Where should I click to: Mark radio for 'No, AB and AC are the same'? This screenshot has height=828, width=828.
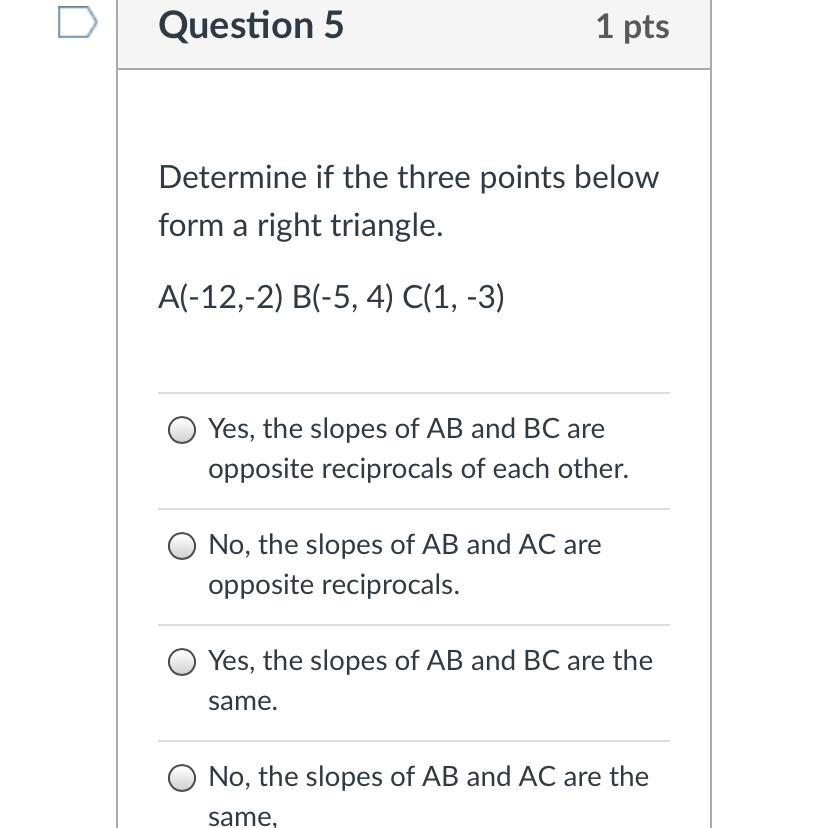point(182,778)
